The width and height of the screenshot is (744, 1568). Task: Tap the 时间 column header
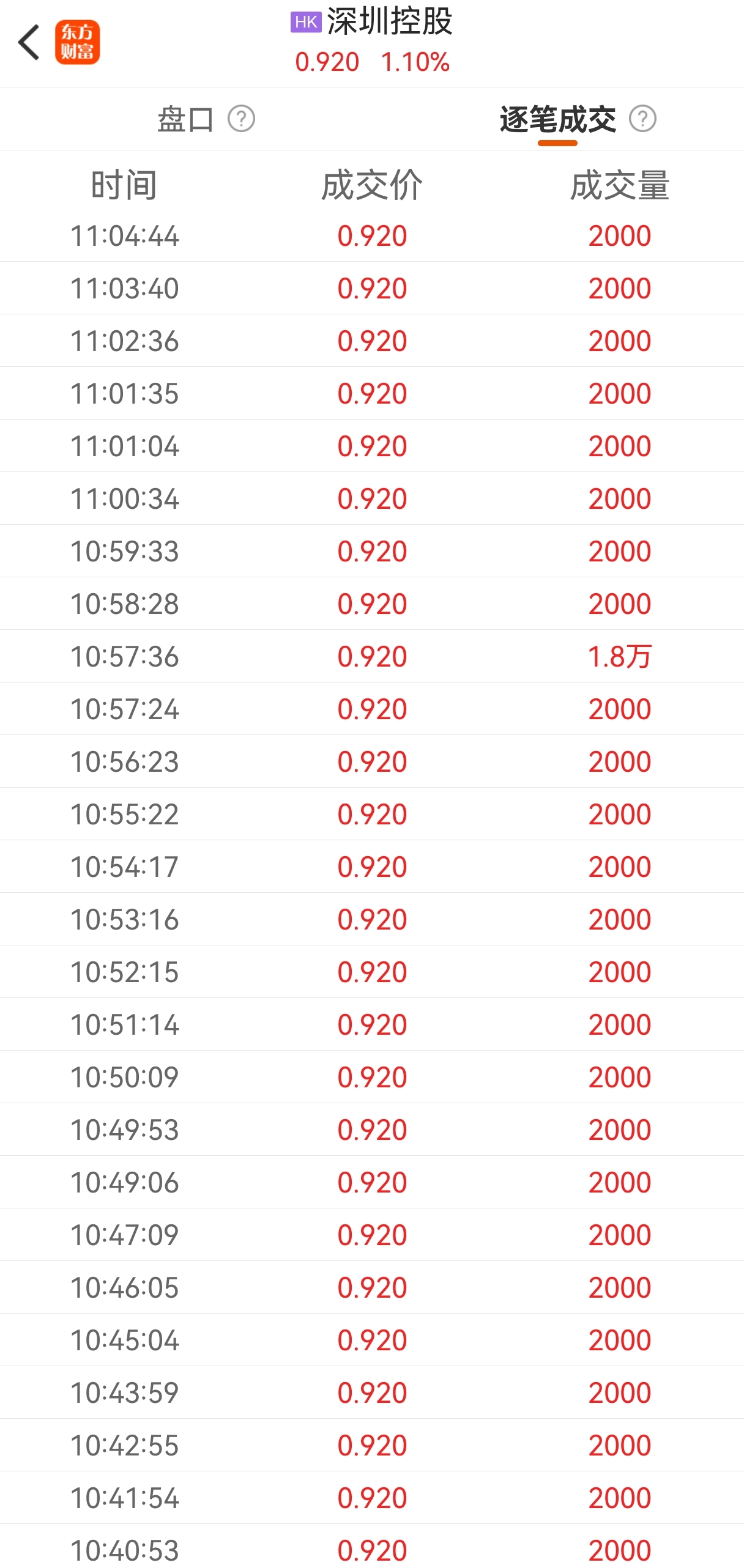pos(124,185)
